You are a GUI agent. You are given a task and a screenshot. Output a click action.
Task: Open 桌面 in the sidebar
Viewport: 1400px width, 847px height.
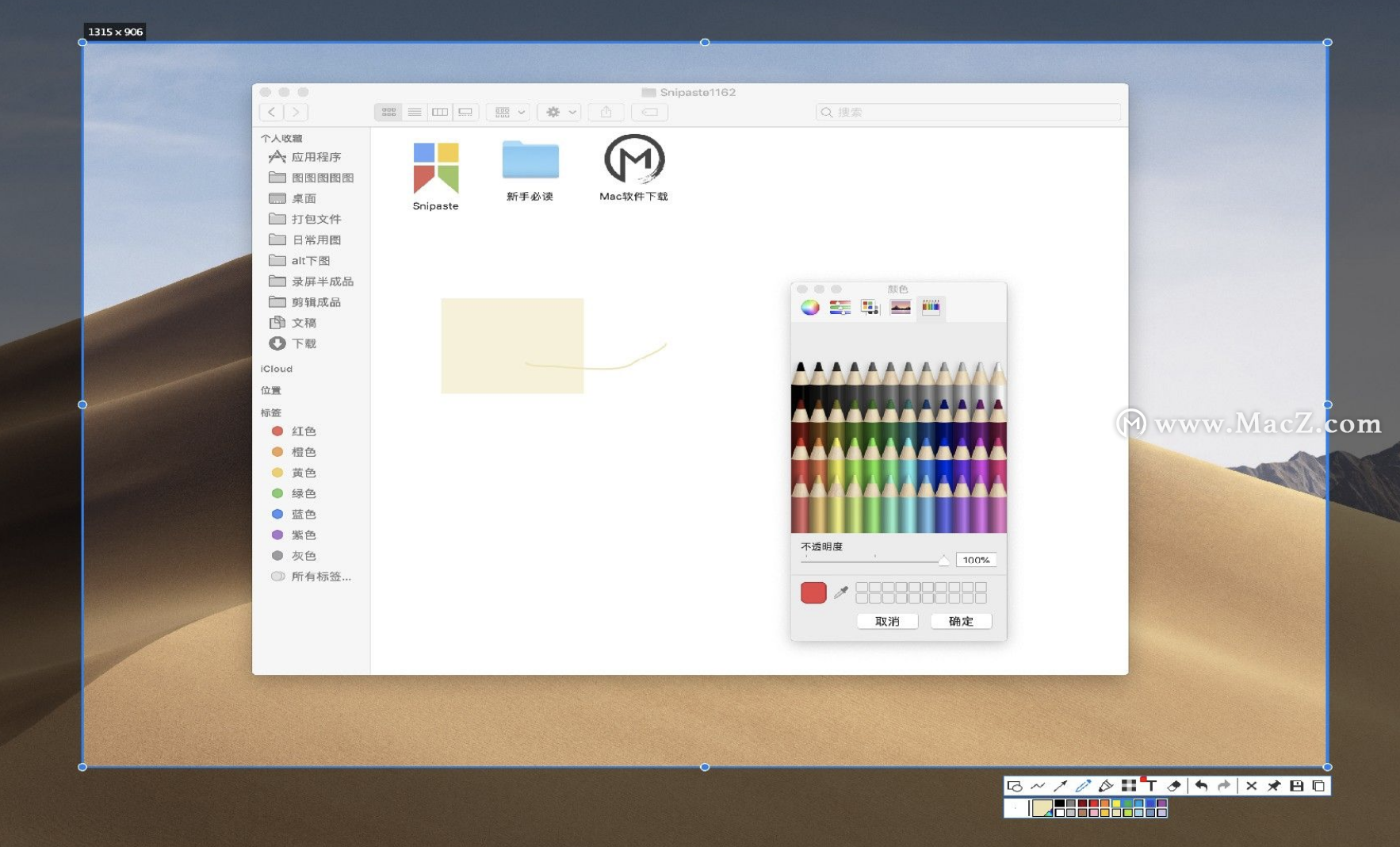point(293,198)
